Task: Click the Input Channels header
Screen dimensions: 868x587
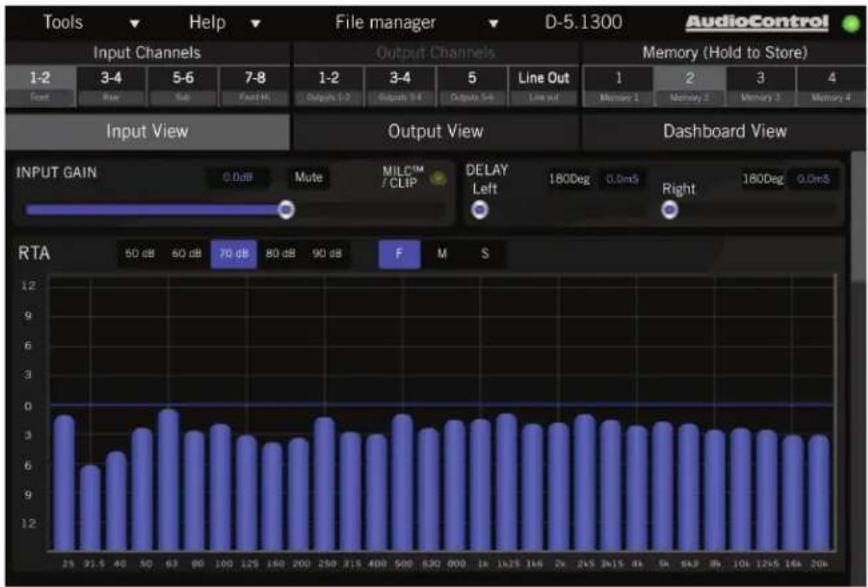Action: (147, 53)
